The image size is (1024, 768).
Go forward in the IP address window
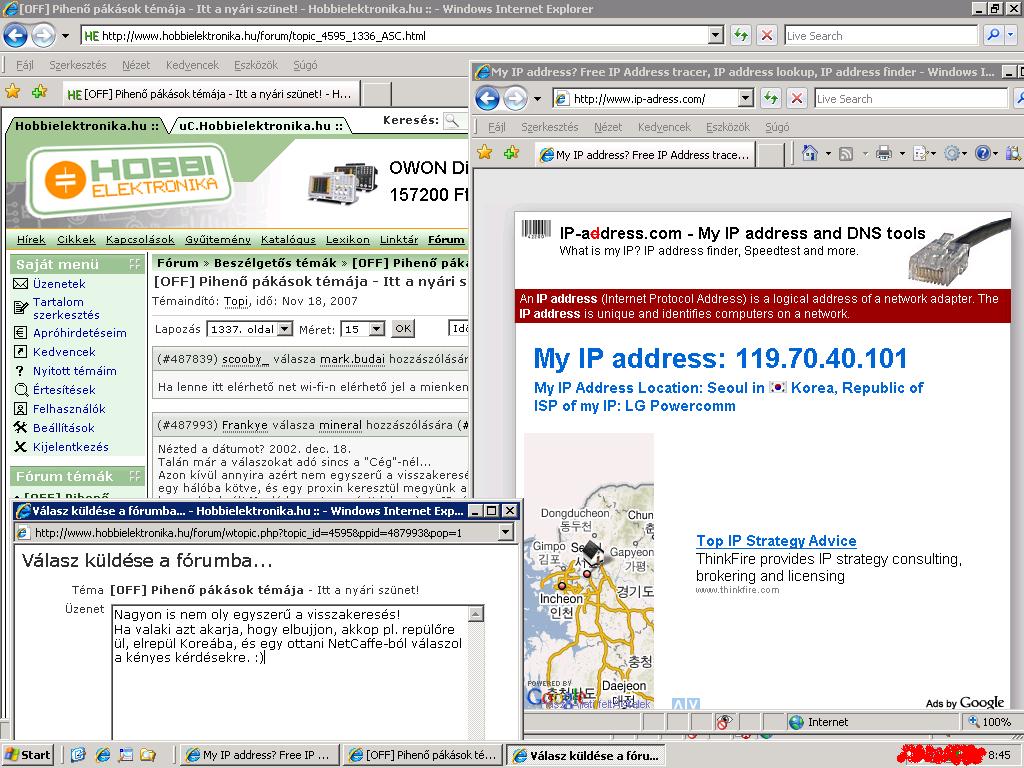pos(515,99)
